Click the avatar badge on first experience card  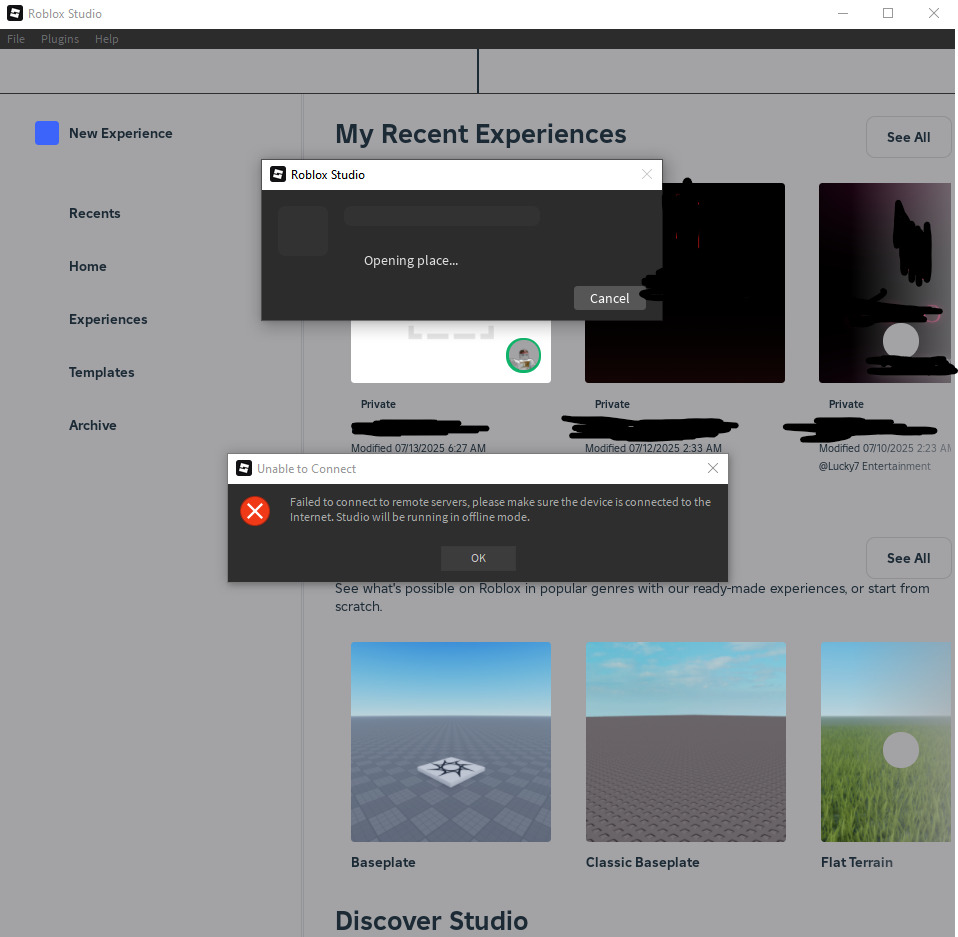[x=524, y=355]
